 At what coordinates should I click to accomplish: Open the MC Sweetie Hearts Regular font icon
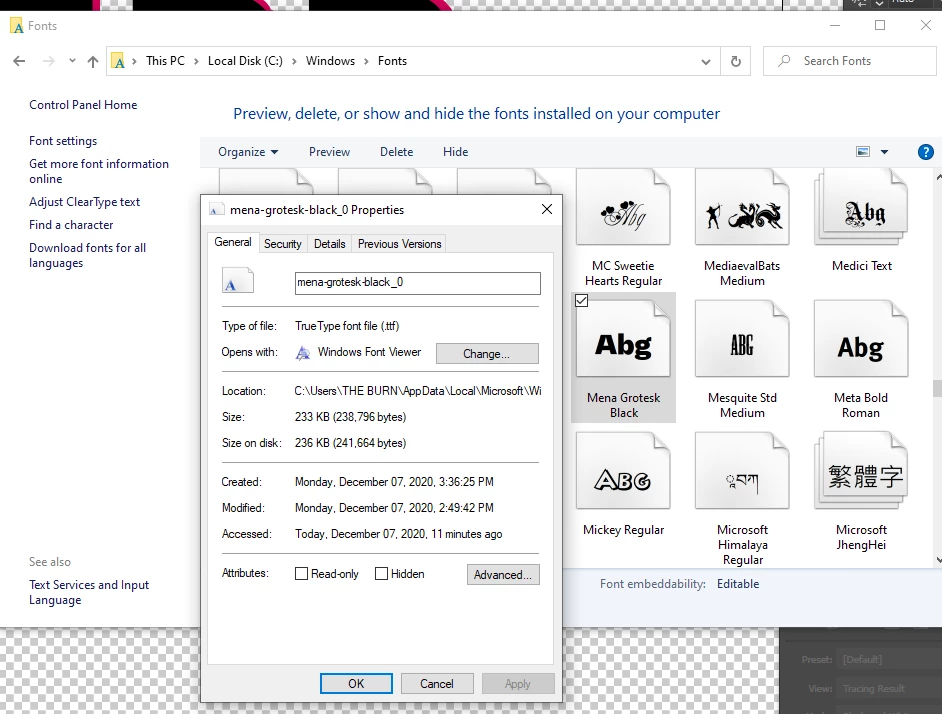(x=623, y=207)
